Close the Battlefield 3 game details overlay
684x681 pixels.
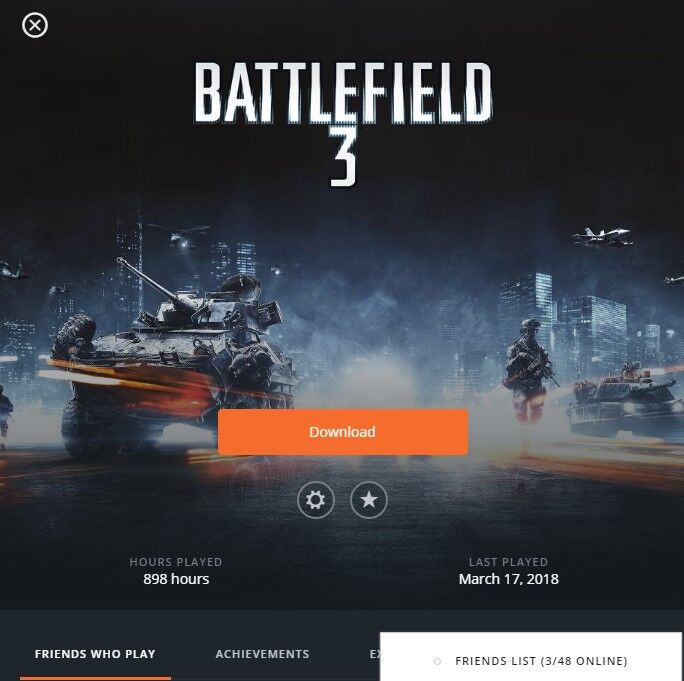(x=35, y=25)
